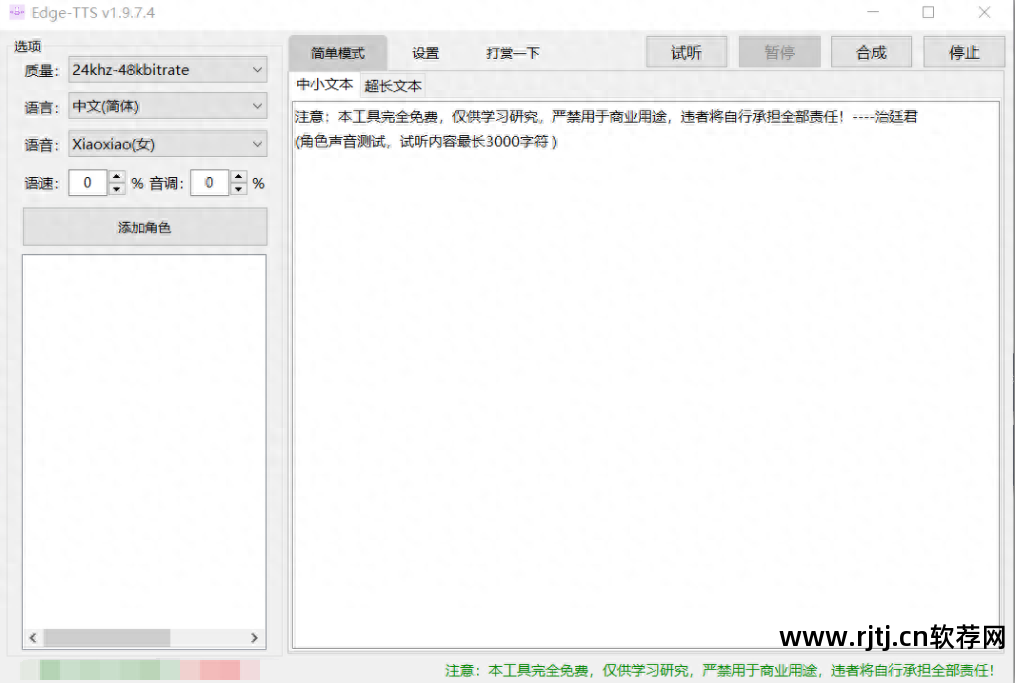
Task: Click the Edge-TTS app icon in title bar
Action: click(x=16, y=13)
